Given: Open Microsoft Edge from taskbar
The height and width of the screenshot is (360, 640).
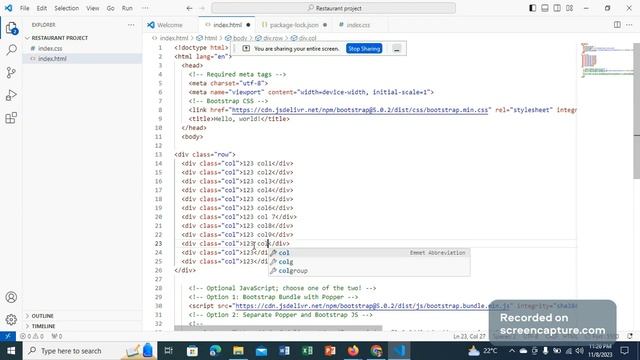Looking at the screenshot, I should [x=215, y=351].
